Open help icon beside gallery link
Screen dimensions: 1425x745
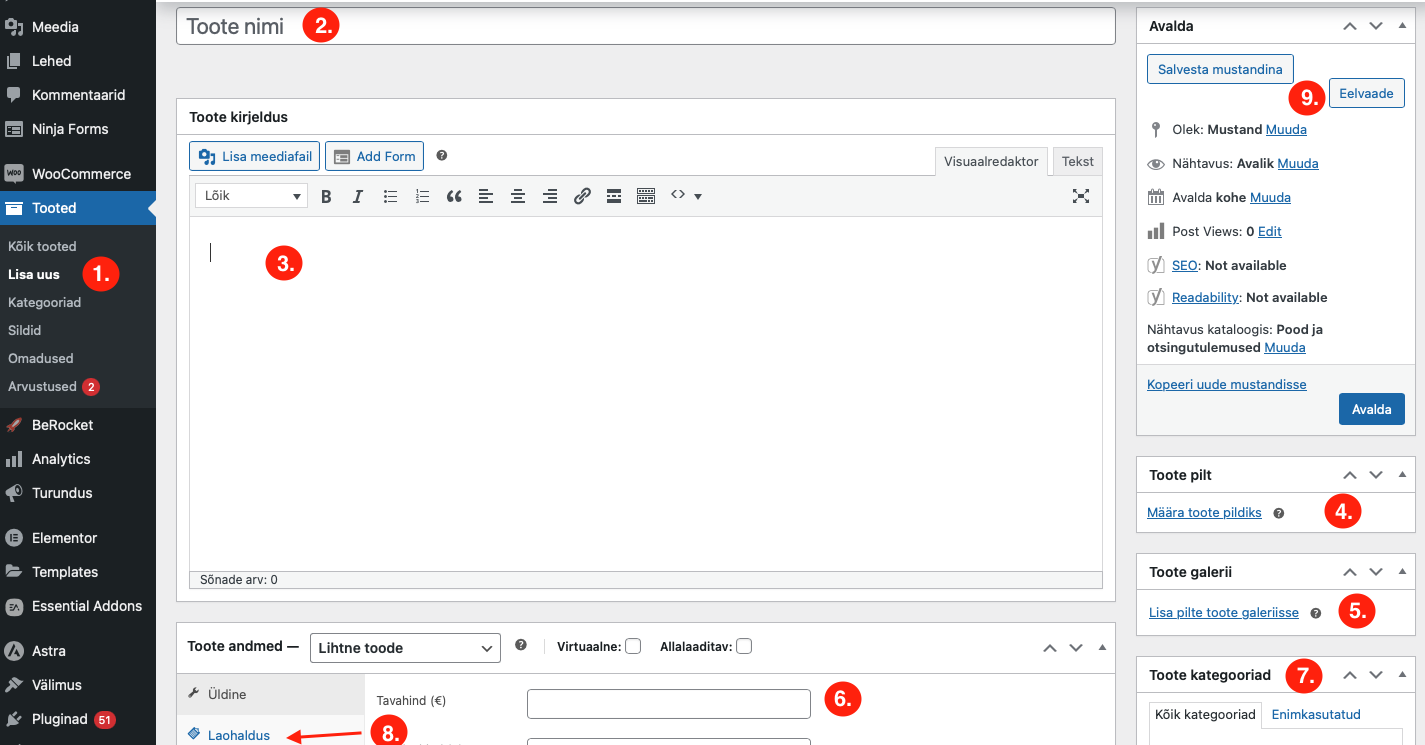[x=1316, y=613]
